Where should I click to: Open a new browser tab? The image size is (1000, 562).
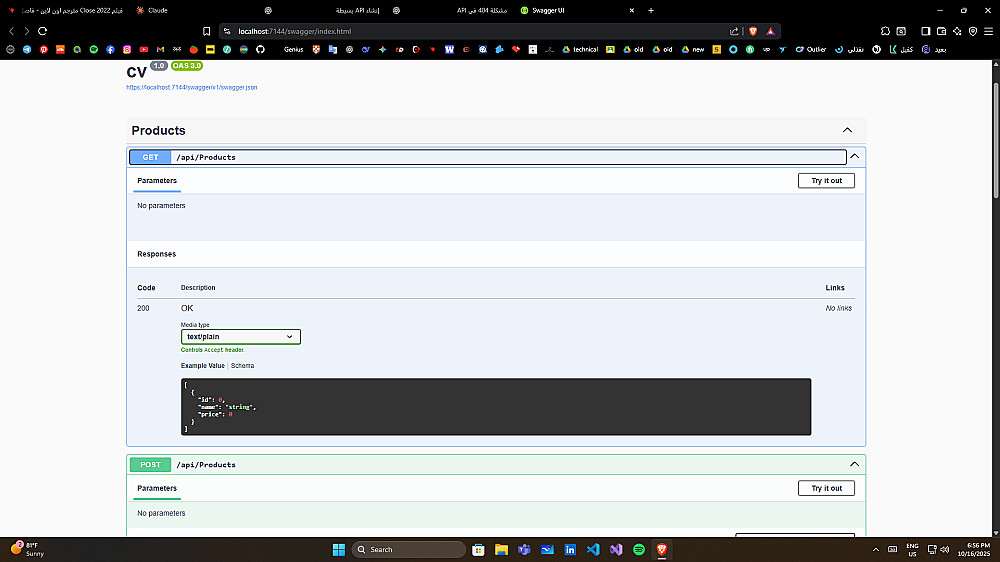[x=651, y=10]
